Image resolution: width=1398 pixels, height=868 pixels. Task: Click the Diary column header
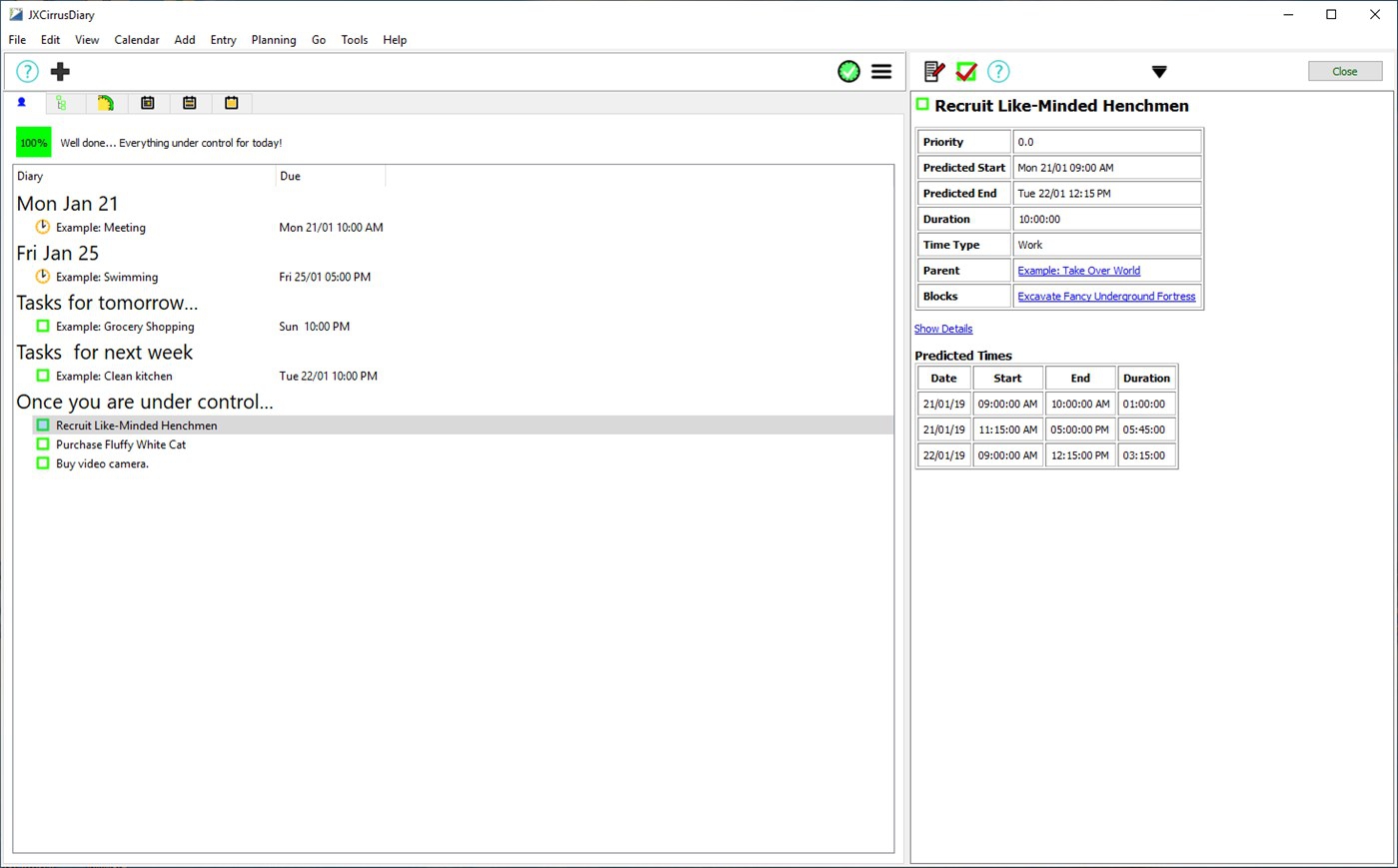pos(145,176)
